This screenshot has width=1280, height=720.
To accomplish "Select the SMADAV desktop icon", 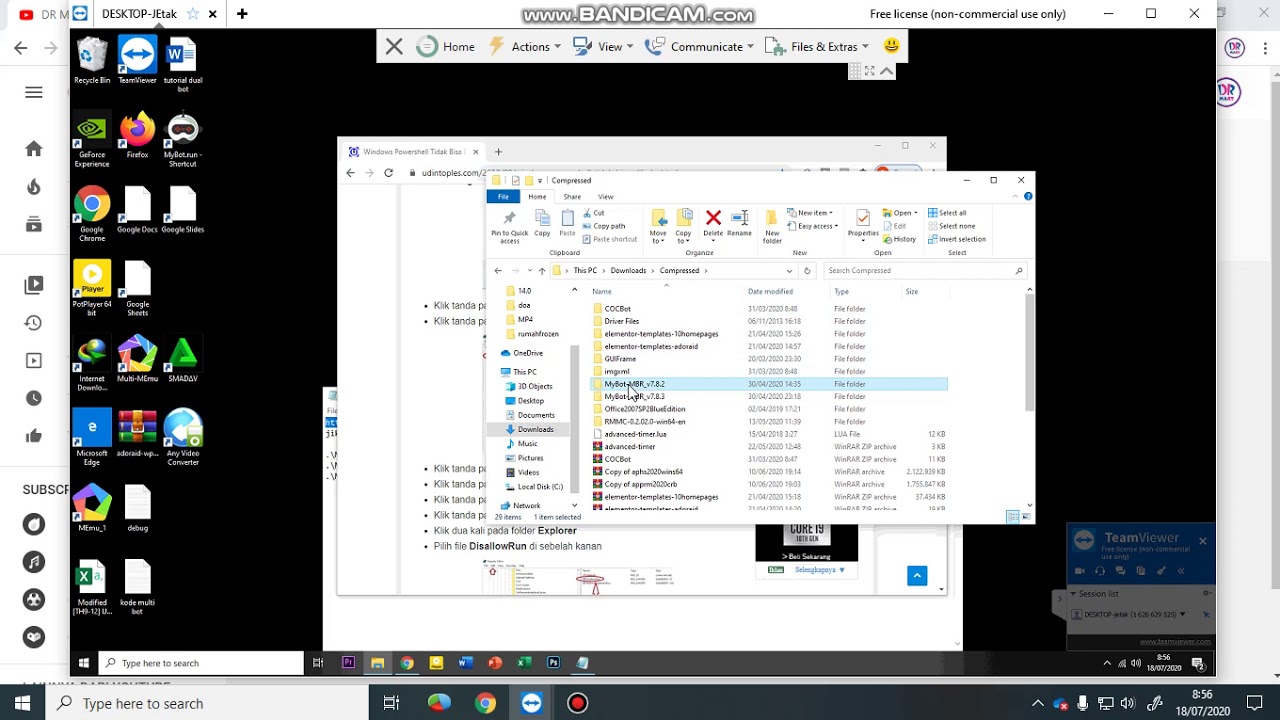I will click(183, 360).
